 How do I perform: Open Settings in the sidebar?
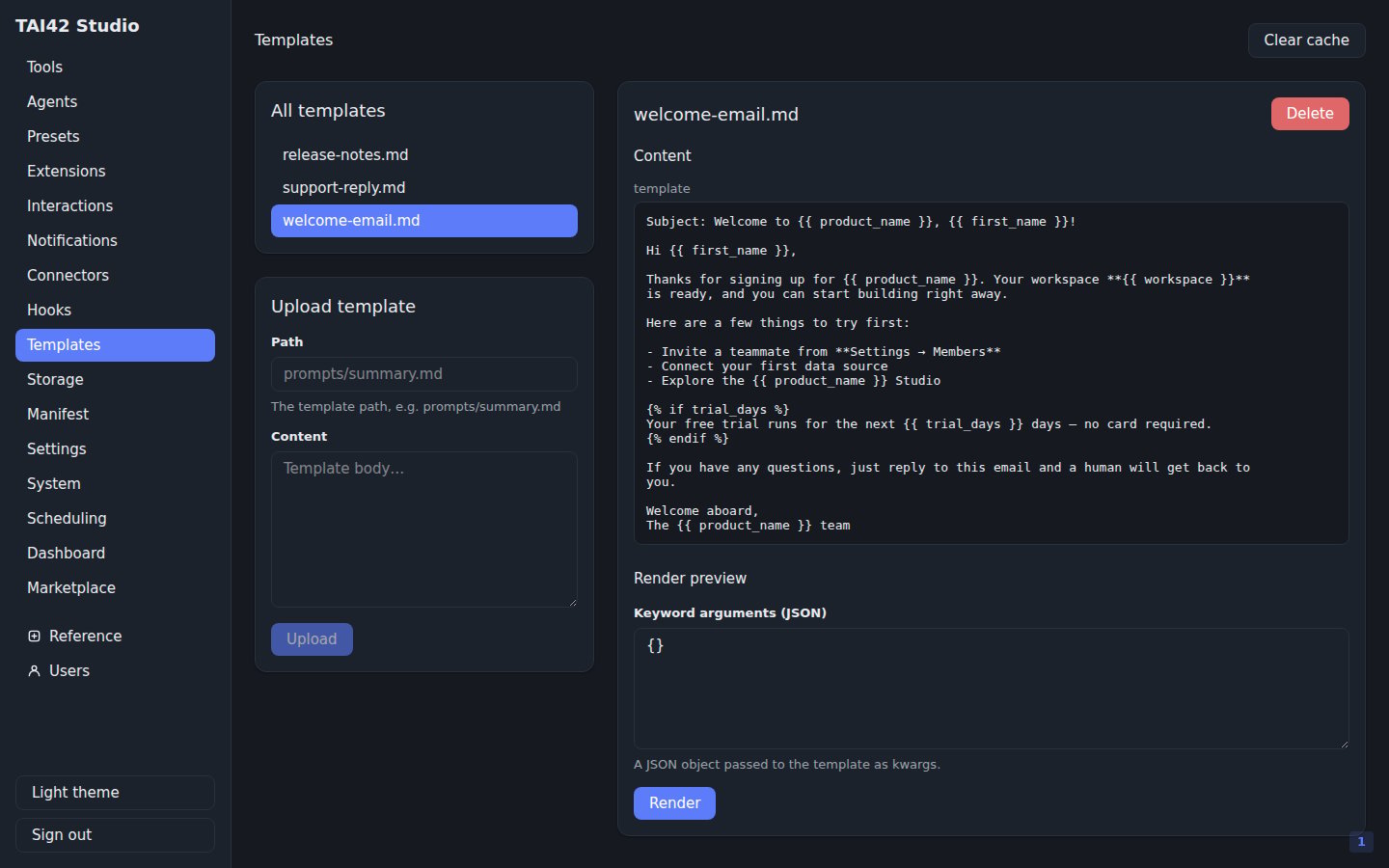point(115,449)
